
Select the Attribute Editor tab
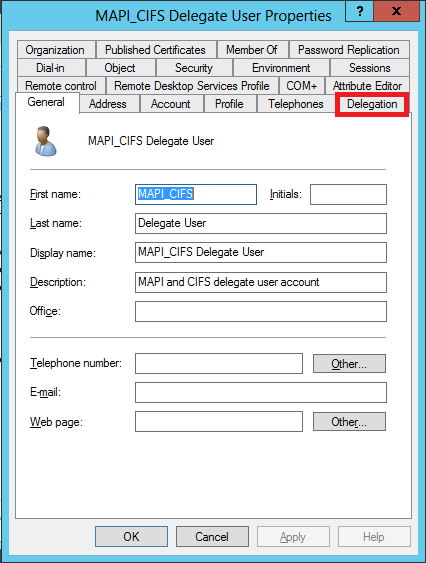point(367,86)
